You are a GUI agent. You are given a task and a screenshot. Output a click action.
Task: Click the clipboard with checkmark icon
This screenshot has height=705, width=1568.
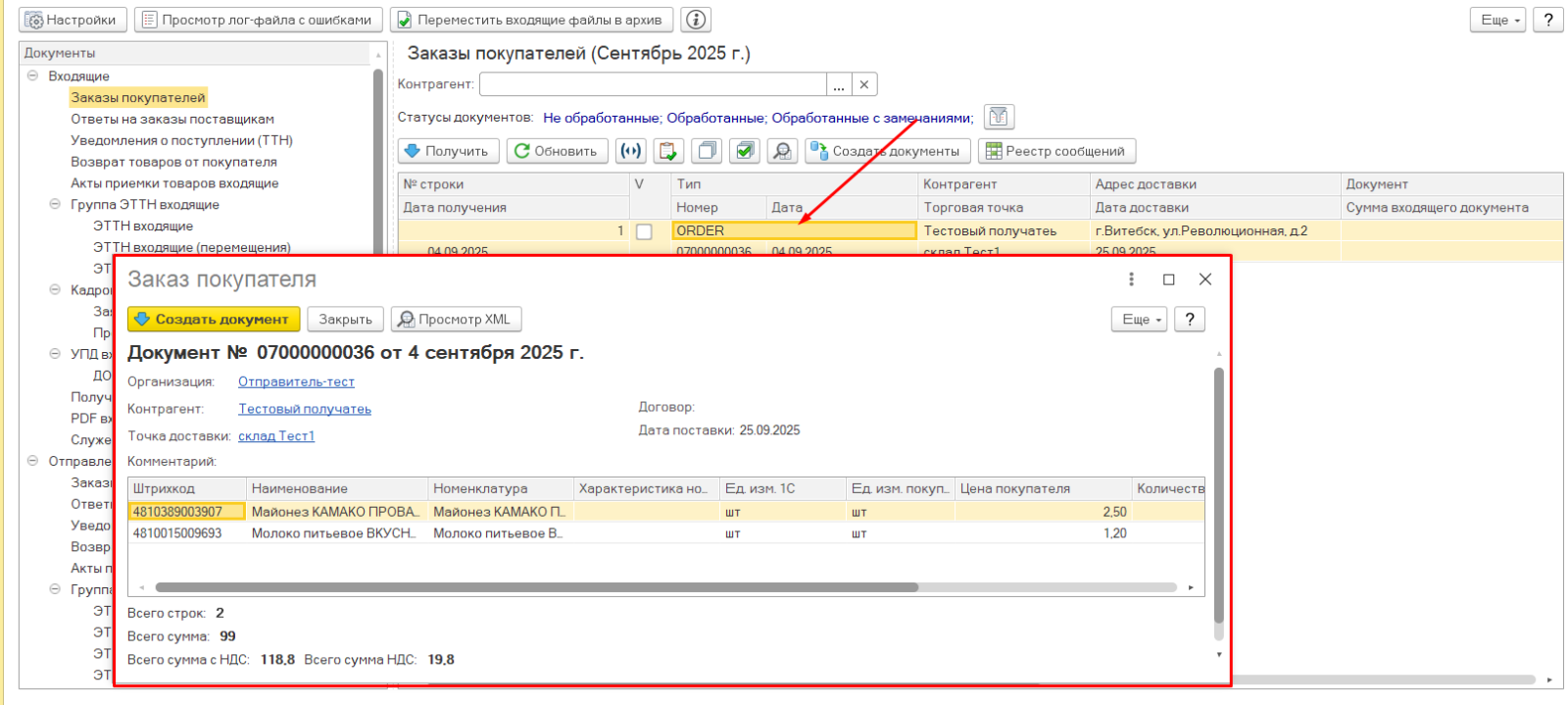668,151
